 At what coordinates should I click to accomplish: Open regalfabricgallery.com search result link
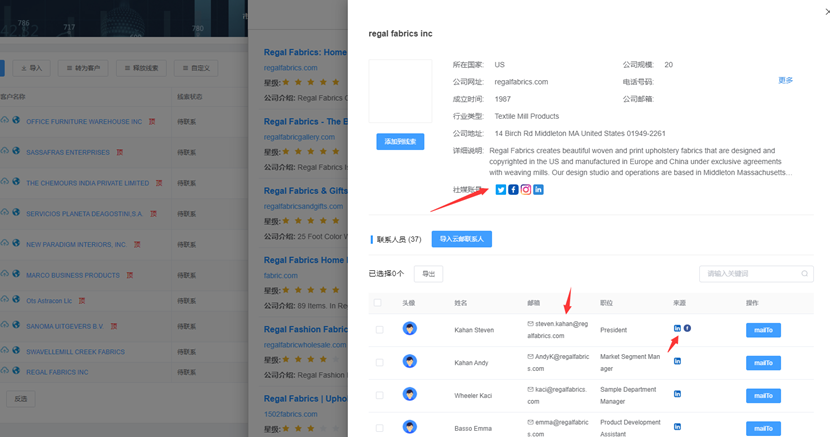click(x=299, y=137)
